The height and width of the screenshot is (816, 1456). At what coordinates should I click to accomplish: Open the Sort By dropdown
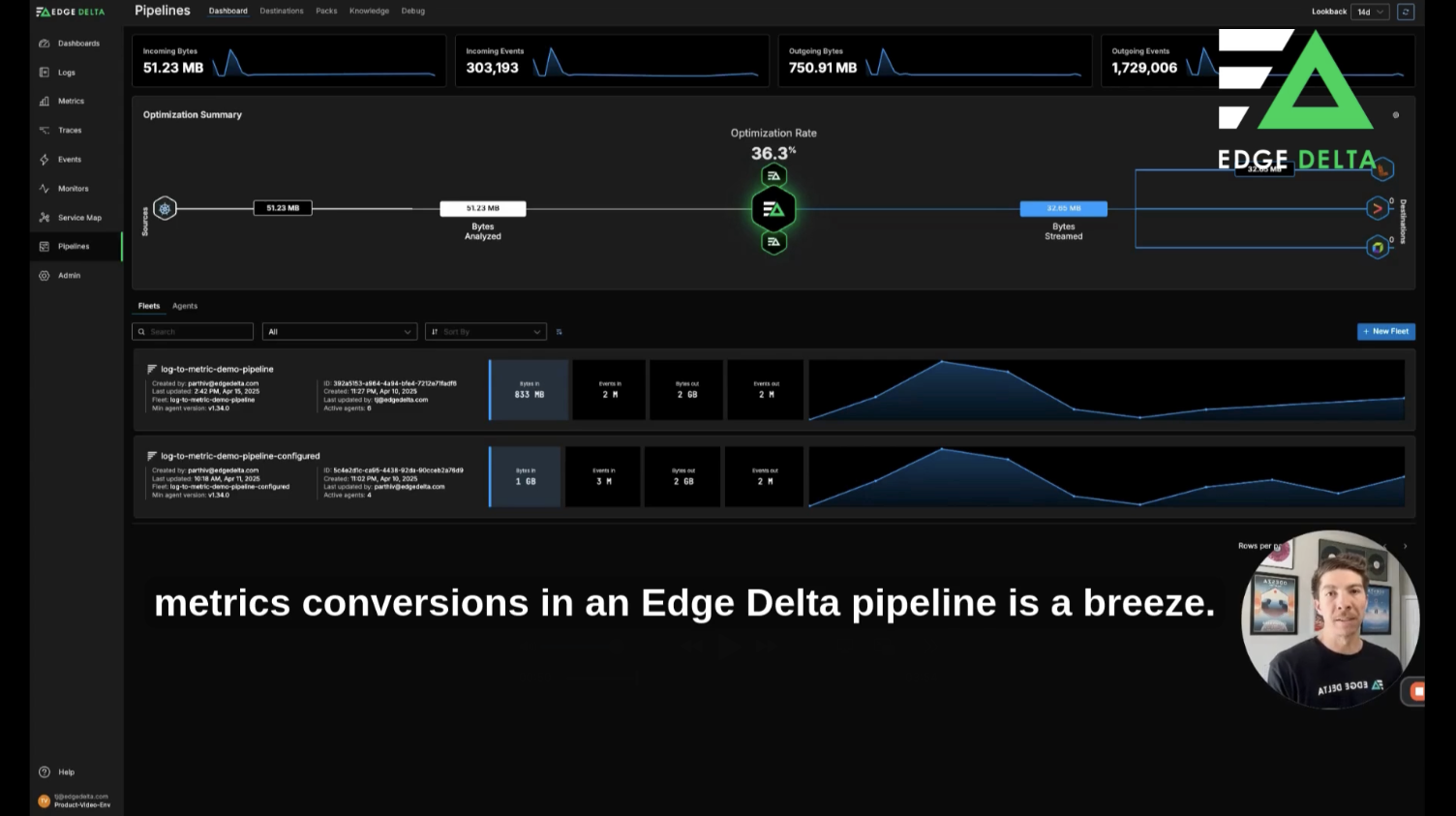[486, 331]
